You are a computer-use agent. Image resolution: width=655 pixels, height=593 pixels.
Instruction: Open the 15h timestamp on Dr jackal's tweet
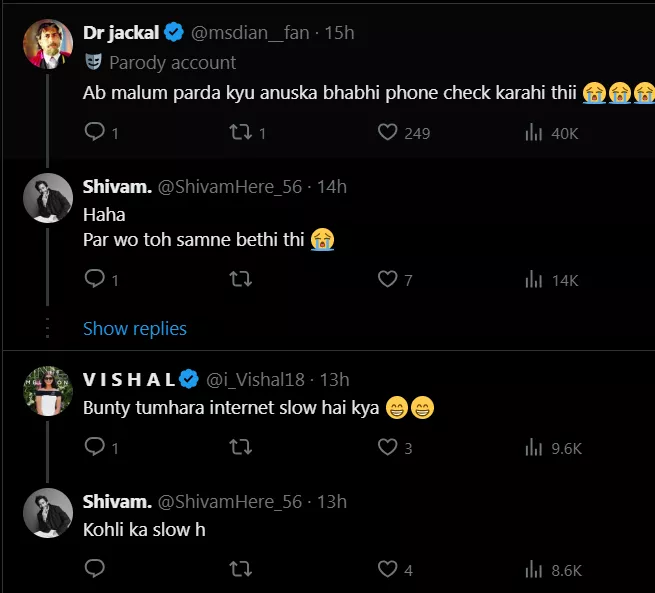(340, 33)
